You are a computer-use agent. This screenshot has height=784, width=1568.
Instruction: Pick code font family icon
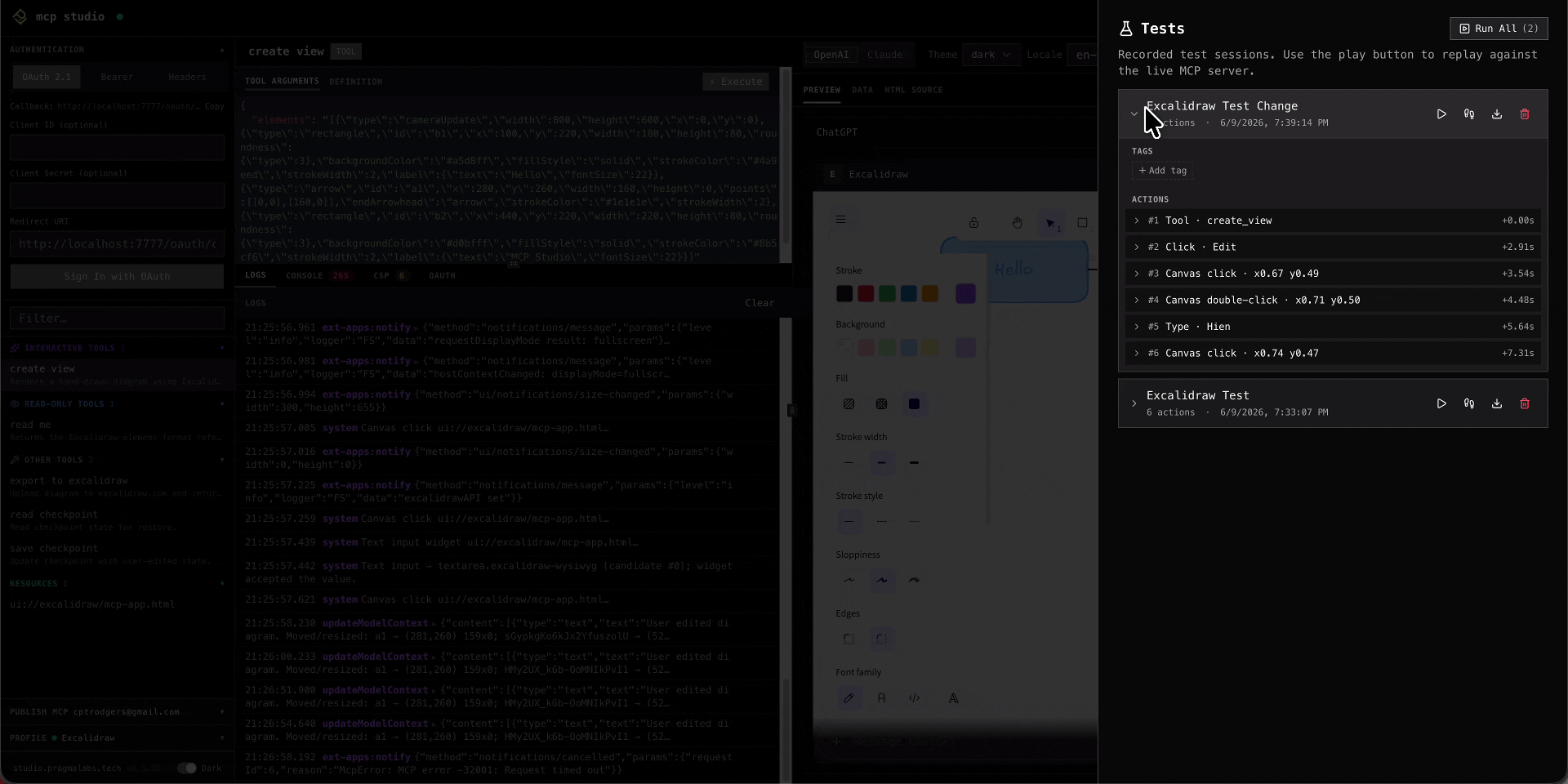pos(915,698)
